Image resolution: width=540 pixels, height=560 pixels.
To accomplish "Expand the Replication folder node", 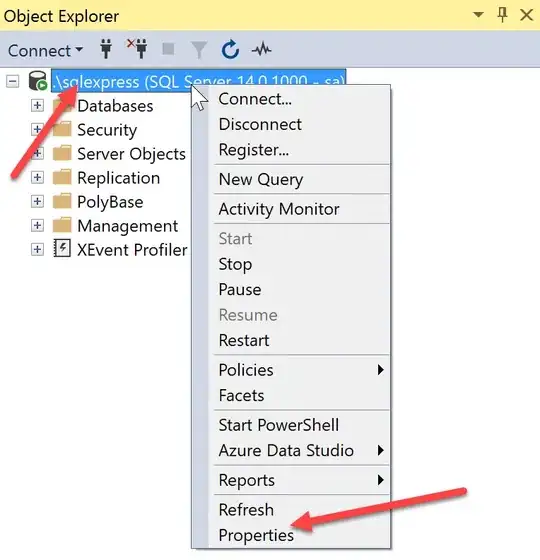I will (x=37, y=178).
